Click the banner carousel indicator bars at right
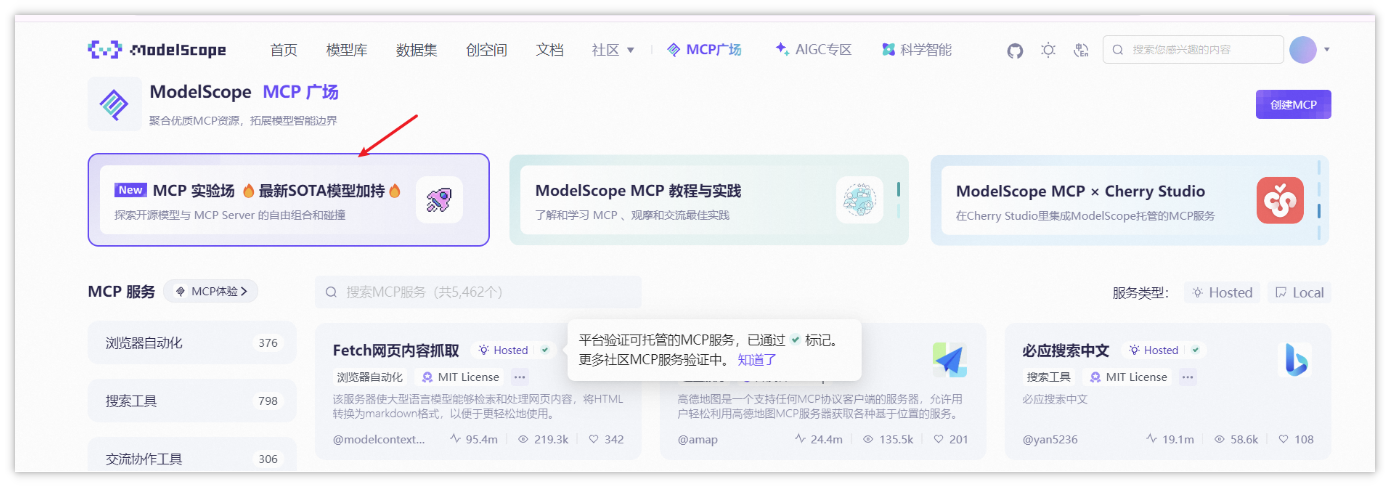This screenshot has height=487, width=1390. [x=1319, y=200]
